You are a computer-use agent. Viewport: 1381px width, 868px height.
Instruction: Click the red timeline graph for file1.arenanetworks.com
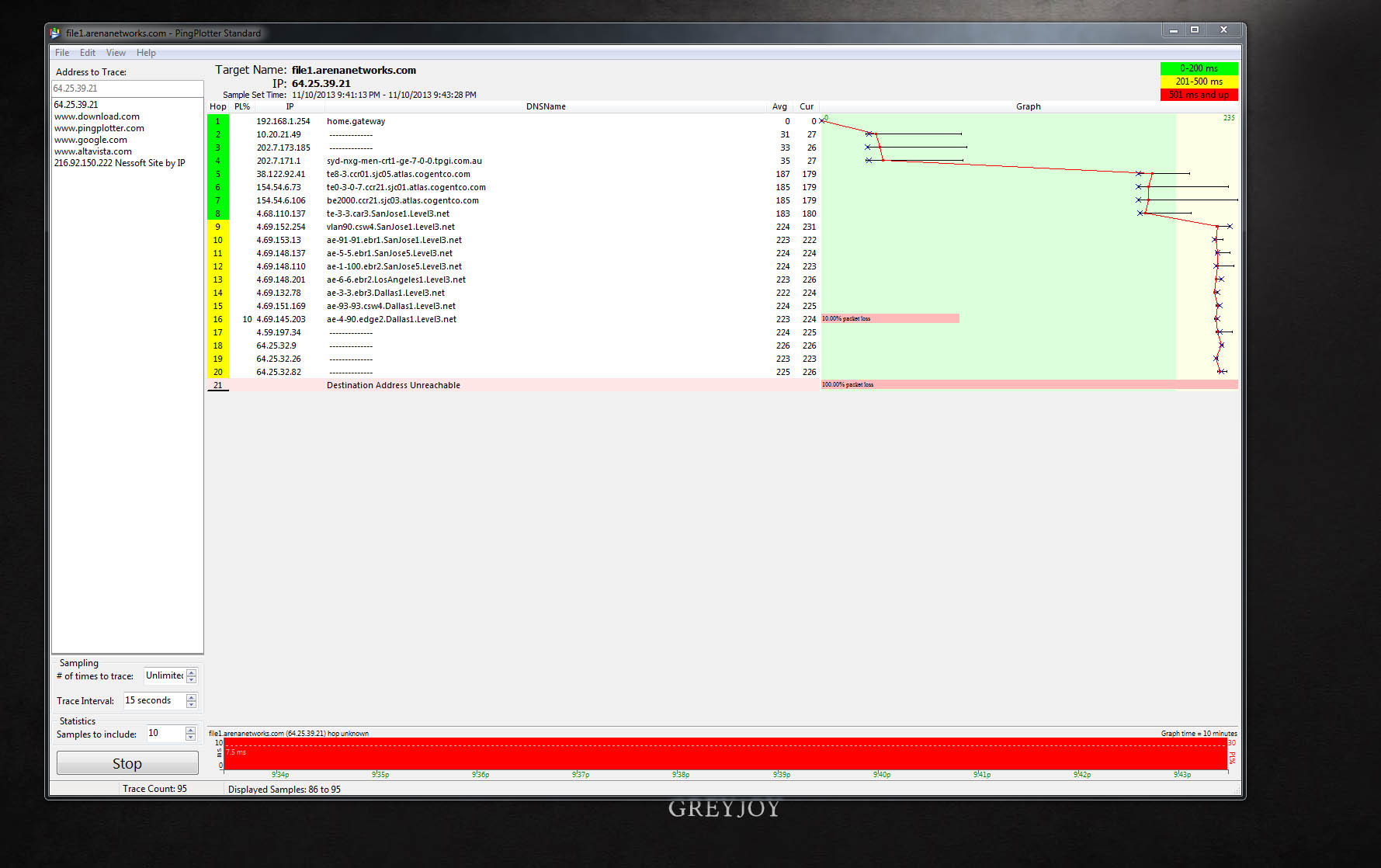pyautogui.click(x=725, y=754)
